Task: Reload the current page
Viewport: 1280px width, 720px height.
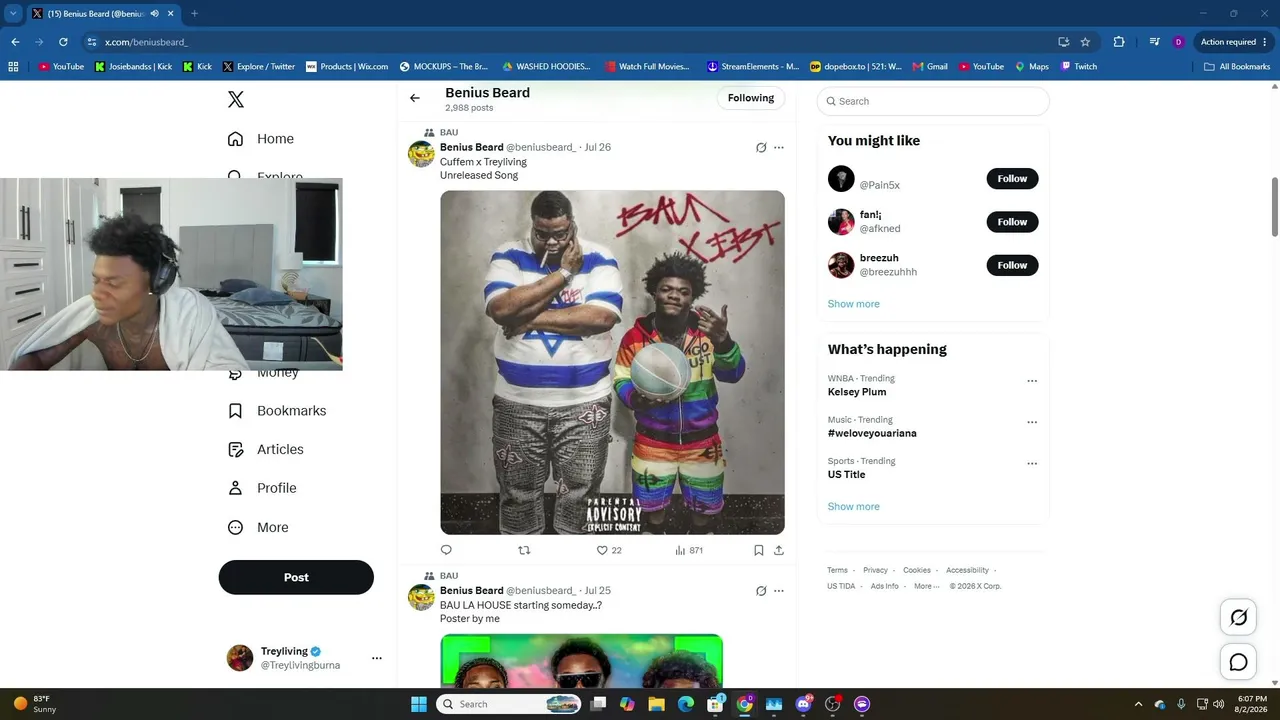Action: pos(63,42)
